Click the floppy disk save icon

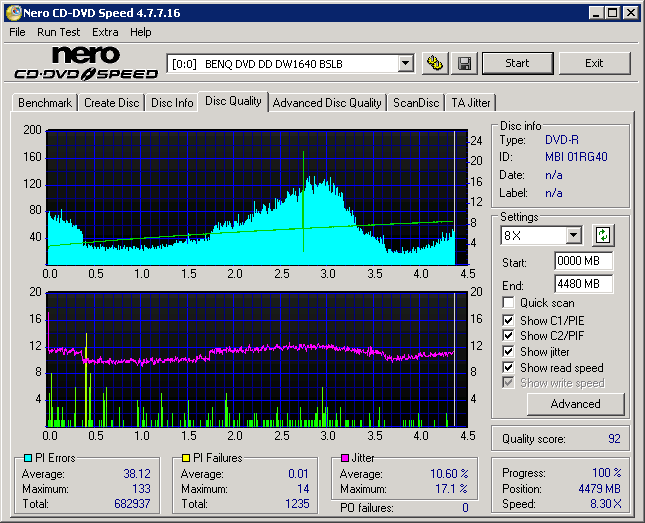465,63
